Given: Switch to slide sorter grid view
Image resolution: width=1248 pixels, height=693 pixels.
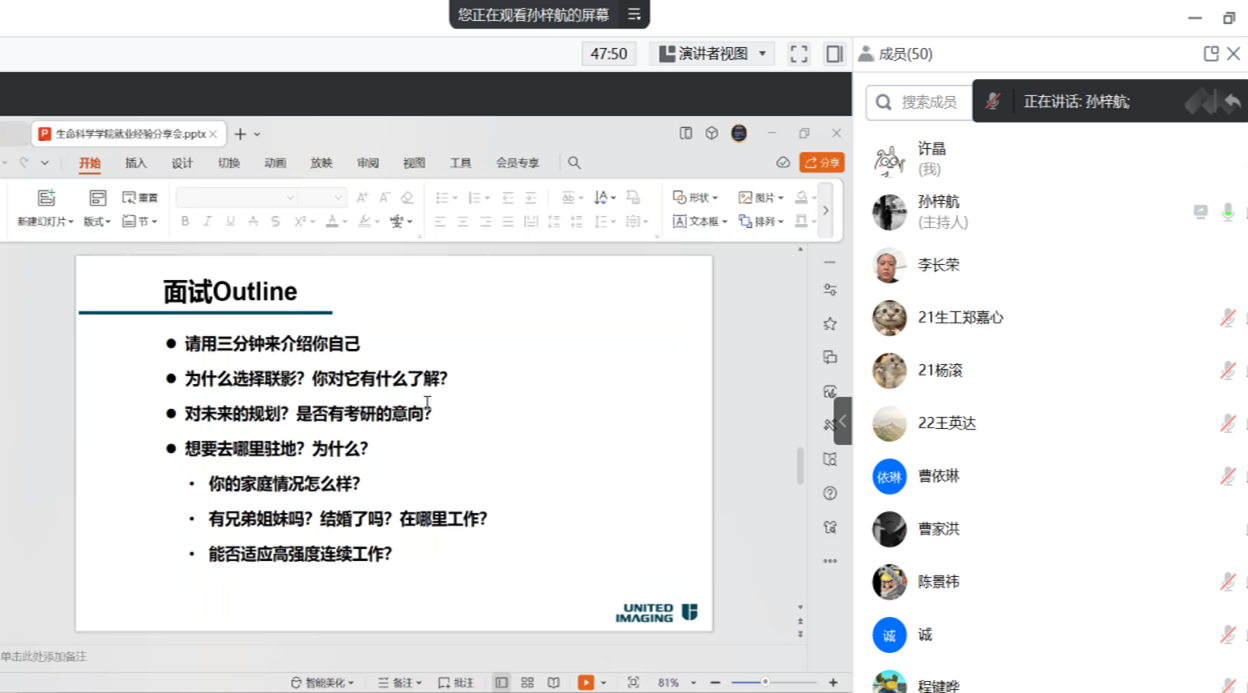Looking at the screenshot, I should coord(527,682).
